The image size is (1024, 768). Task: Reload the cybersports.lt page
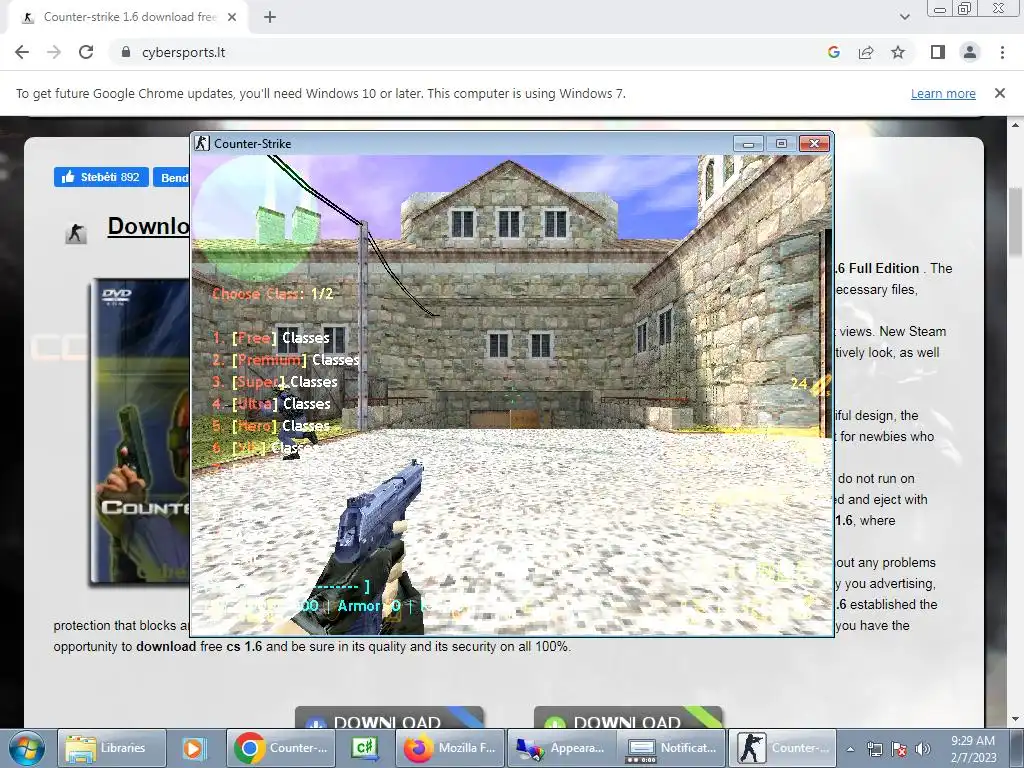tap(86, 52)
